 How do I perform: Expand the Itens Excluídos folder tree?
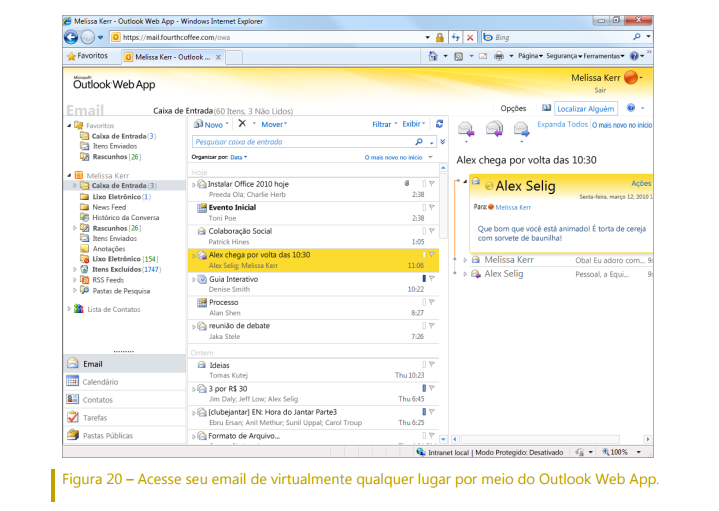click(x=75, y=269)
